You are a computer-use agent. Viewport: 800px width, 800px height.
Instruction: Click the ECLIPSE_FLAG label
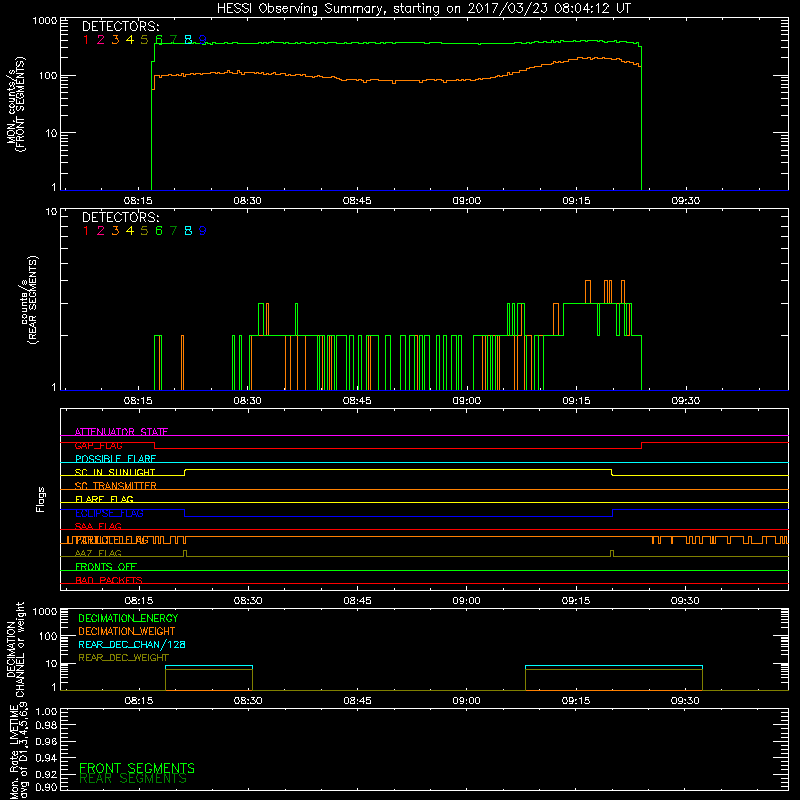pos(109,513)
